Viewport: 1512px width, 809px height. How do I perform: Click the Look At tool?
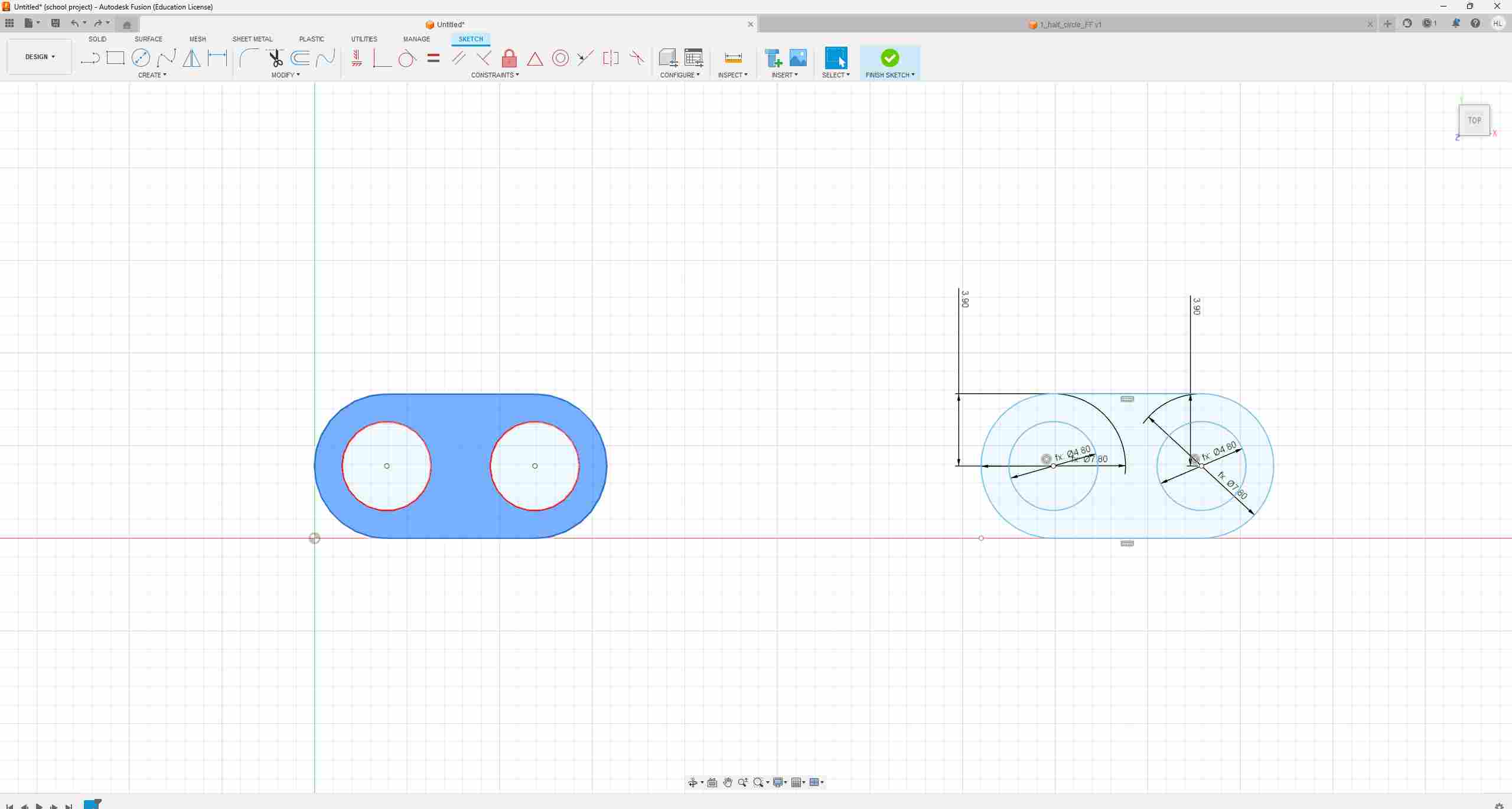712,782
